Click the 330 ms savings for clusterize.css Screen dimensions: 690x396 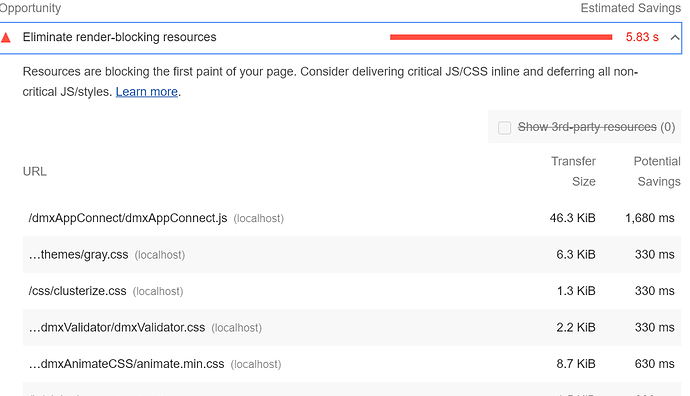(x=654, y=291)
